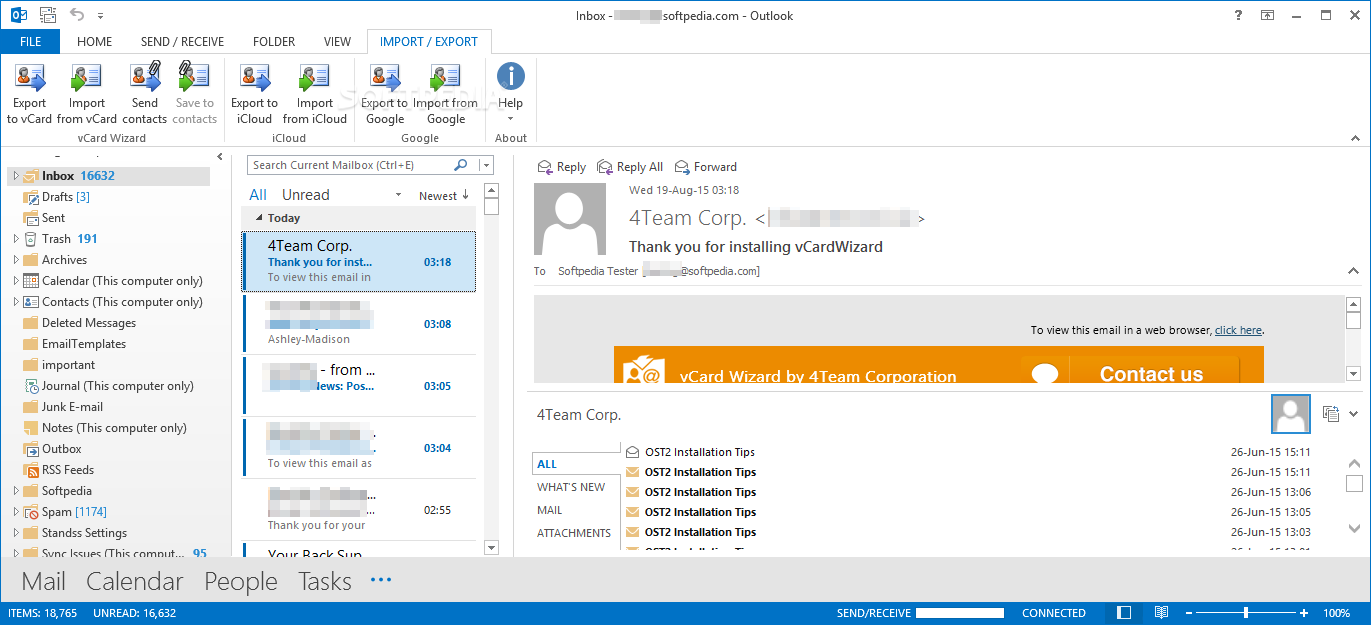Switch to the FOLDER tab
Viewport: 1371px width, 625px height.
tap(274, 42)
